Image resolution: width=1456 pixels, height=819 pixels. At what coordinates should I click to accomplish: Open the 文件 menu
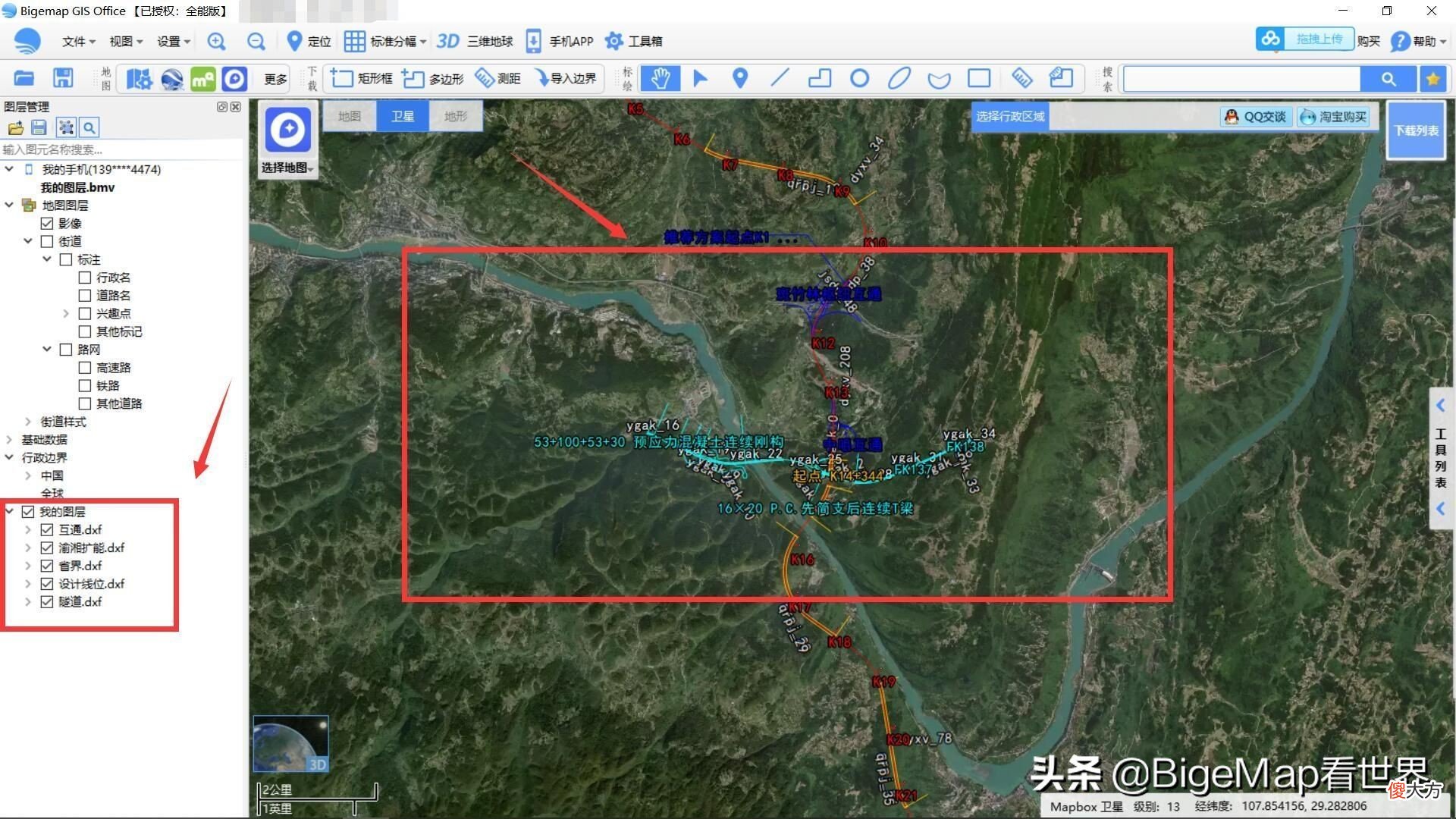pos(78,41)
